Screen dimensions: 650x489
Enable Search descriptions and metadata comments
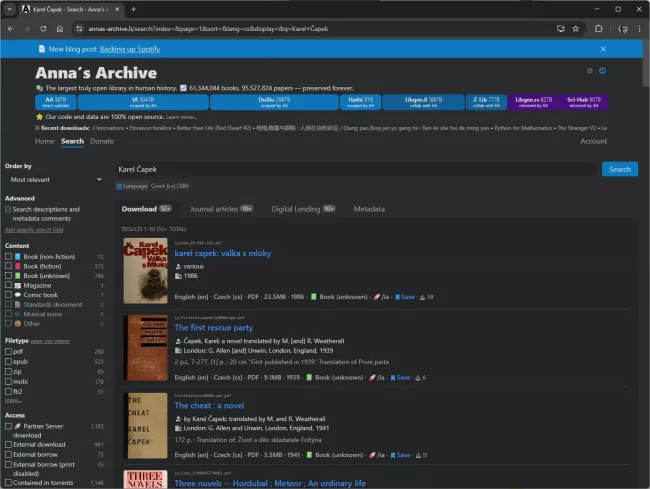[x=9, y=210]
